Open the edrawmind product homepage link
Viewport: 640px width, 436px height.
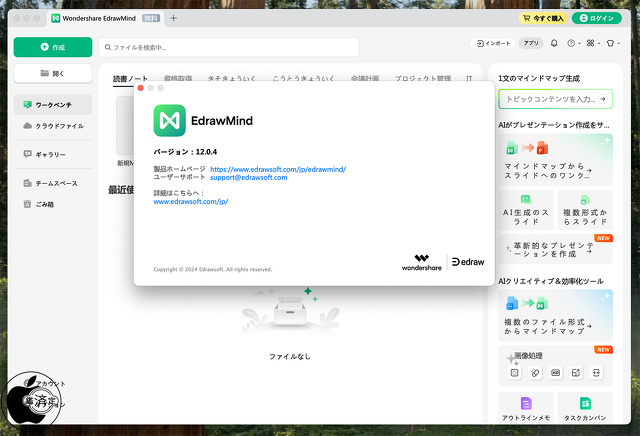click(x=278, y=169)
